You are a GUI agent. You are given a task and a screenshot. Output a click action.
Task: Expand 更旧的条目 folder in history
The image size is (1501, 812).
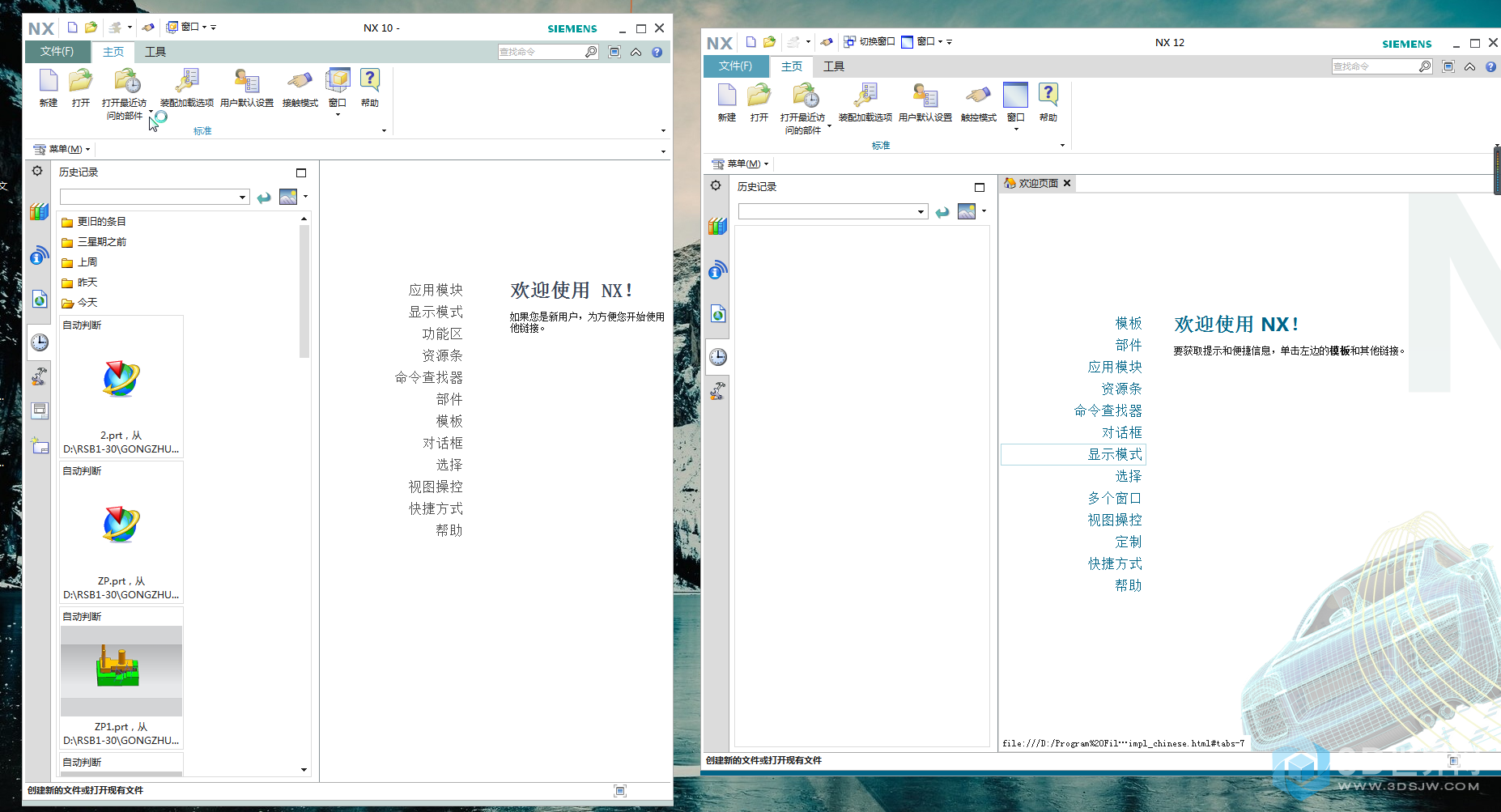(x=93, y=222)
